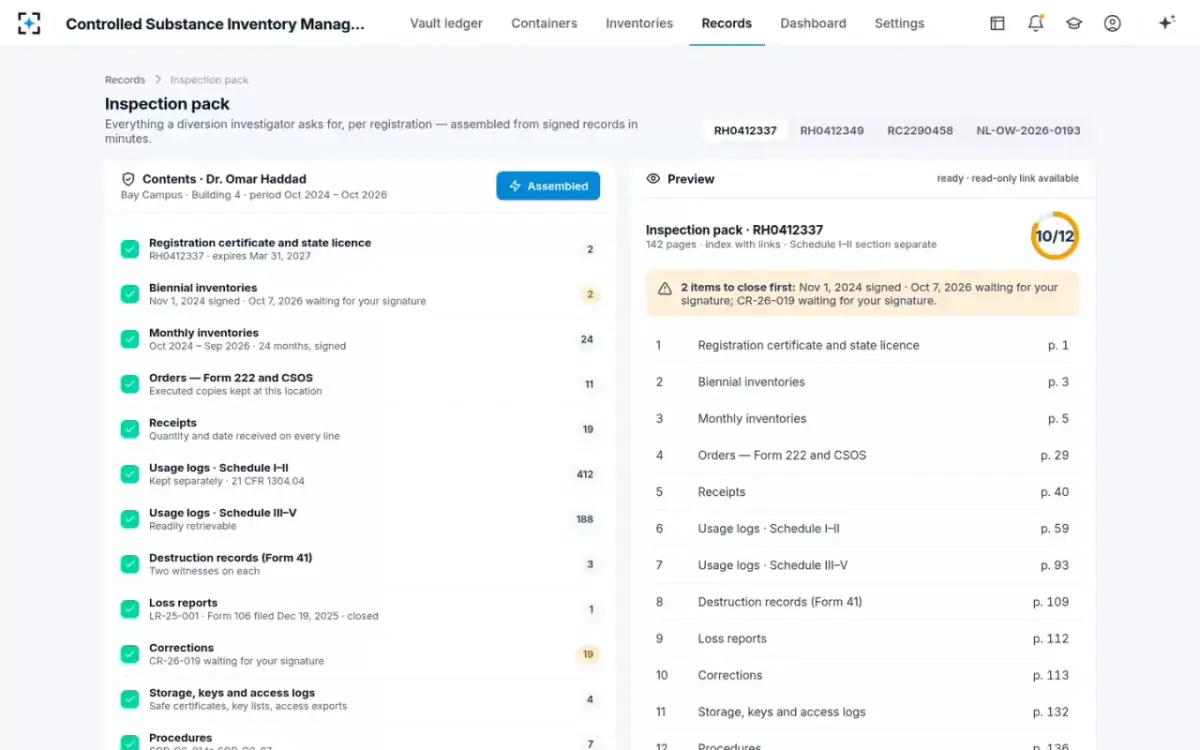Switch to the Vault ledger tab
The height and width of the screenshot is (750, 1200).
tap(446, 23)
